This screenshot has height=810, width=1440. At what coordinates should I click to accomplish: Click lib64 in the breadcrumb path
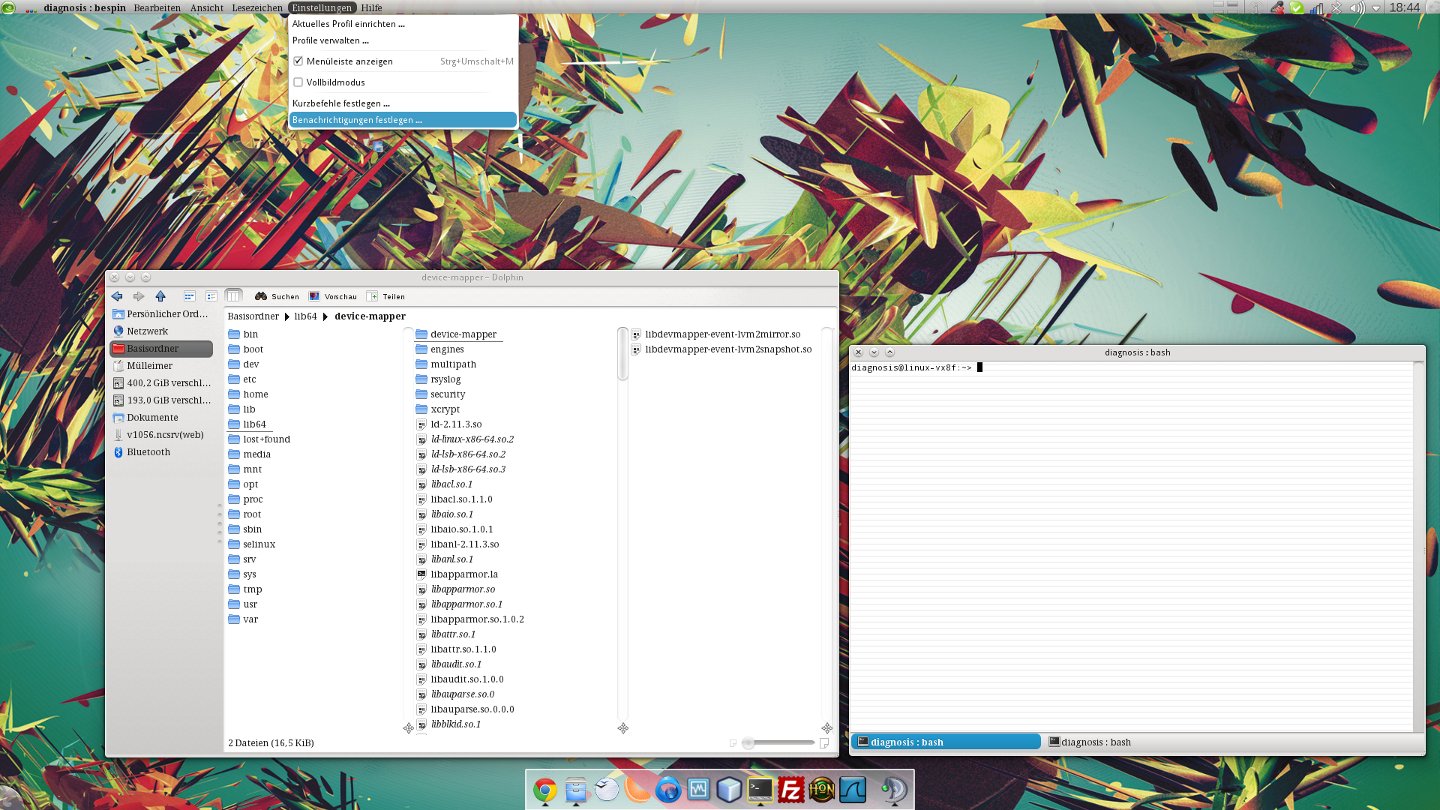point(305,316)
